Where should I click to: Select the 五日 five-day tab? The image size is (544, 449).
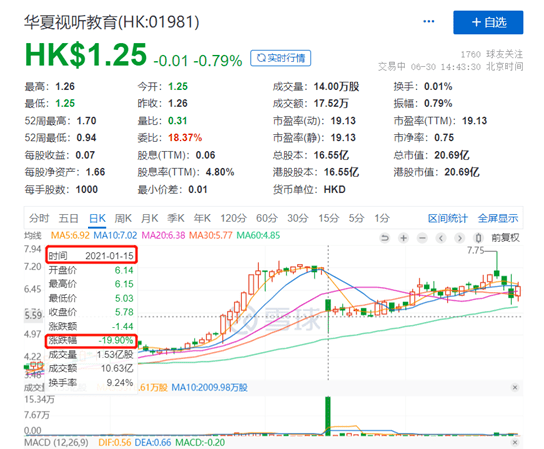coord(68,218)
